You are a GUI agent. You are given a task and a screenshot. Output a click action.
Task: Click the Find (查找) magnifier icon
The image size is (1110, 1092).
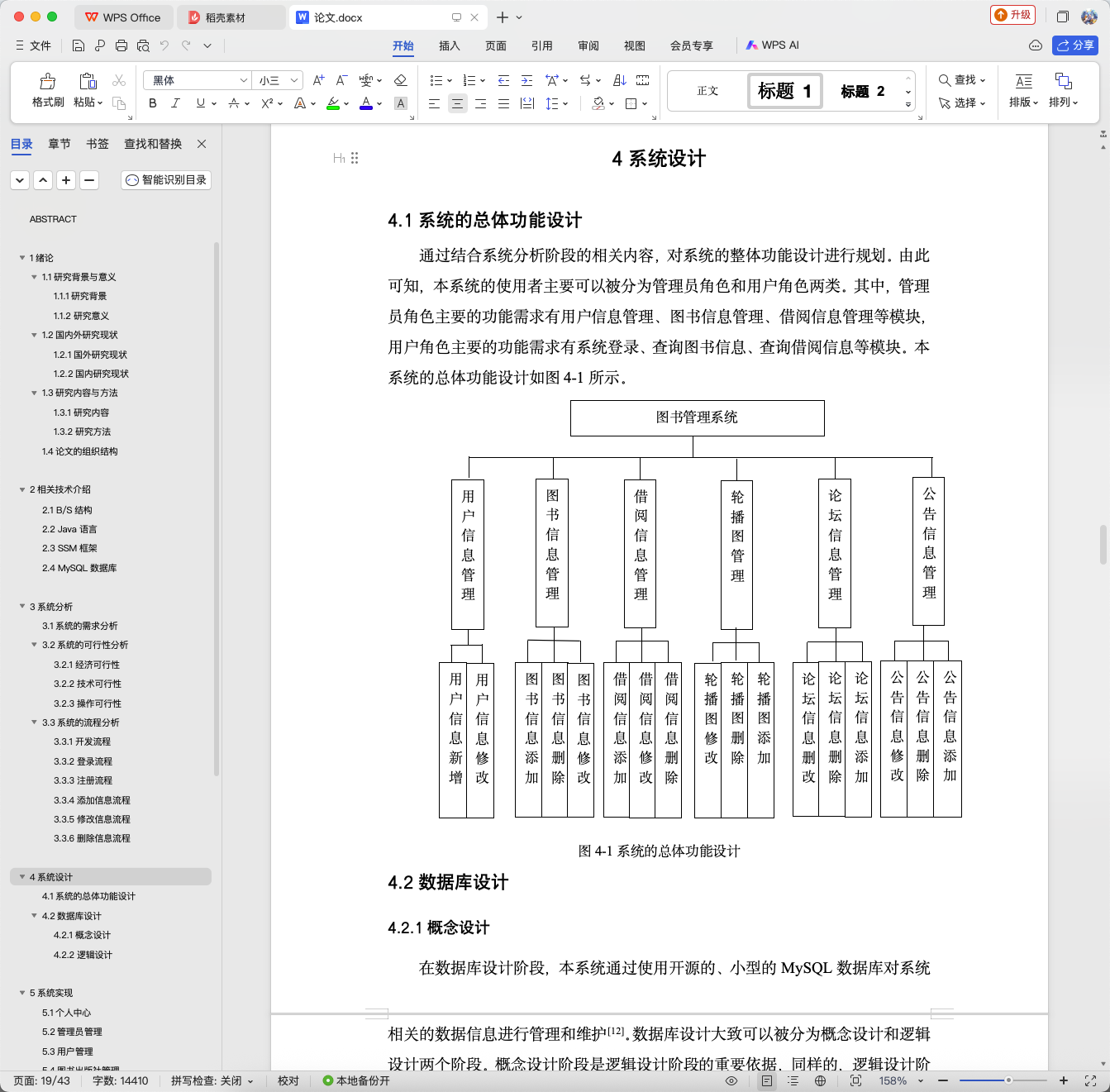pos(945,80)
